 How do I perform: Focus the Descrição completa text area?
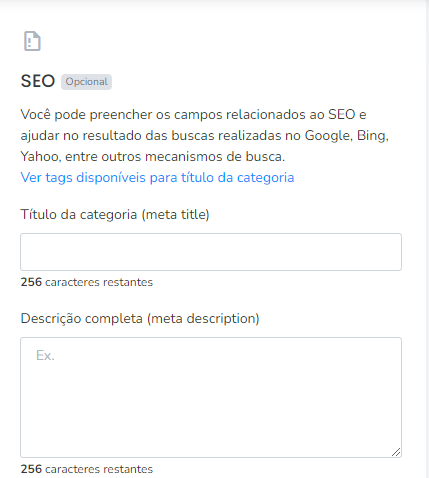[211, 397]
